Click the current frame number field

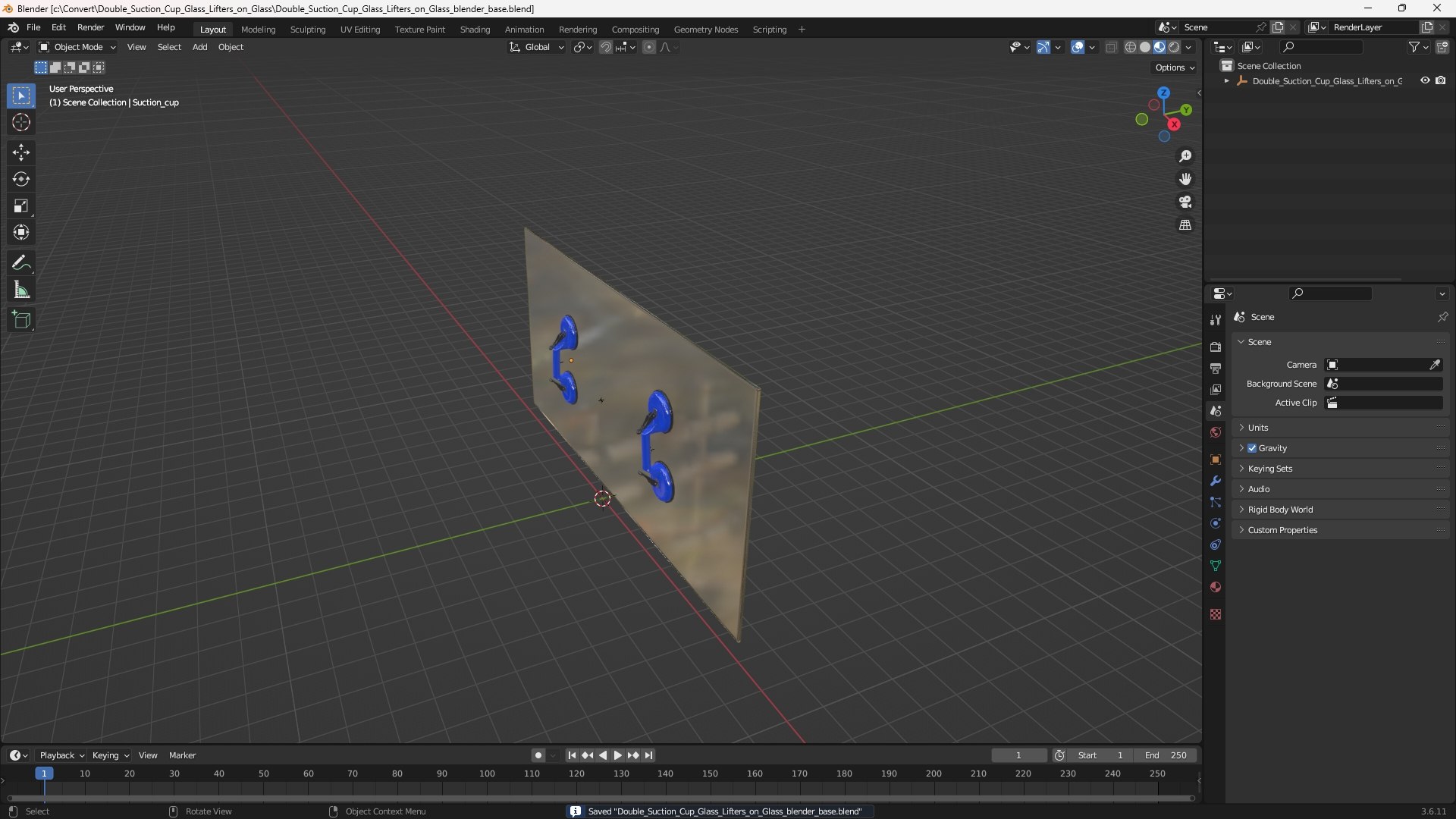tap(1018, 755)
